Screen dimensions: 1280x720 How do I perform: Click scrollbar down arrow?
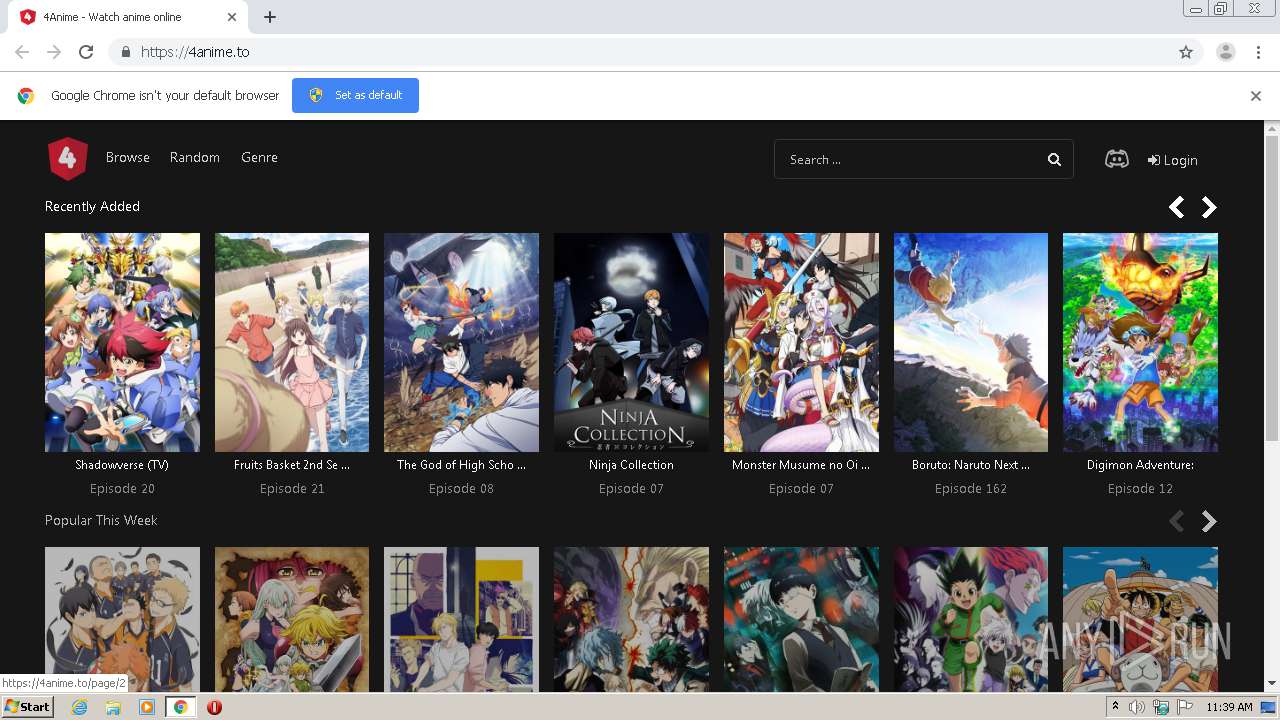1272,684
